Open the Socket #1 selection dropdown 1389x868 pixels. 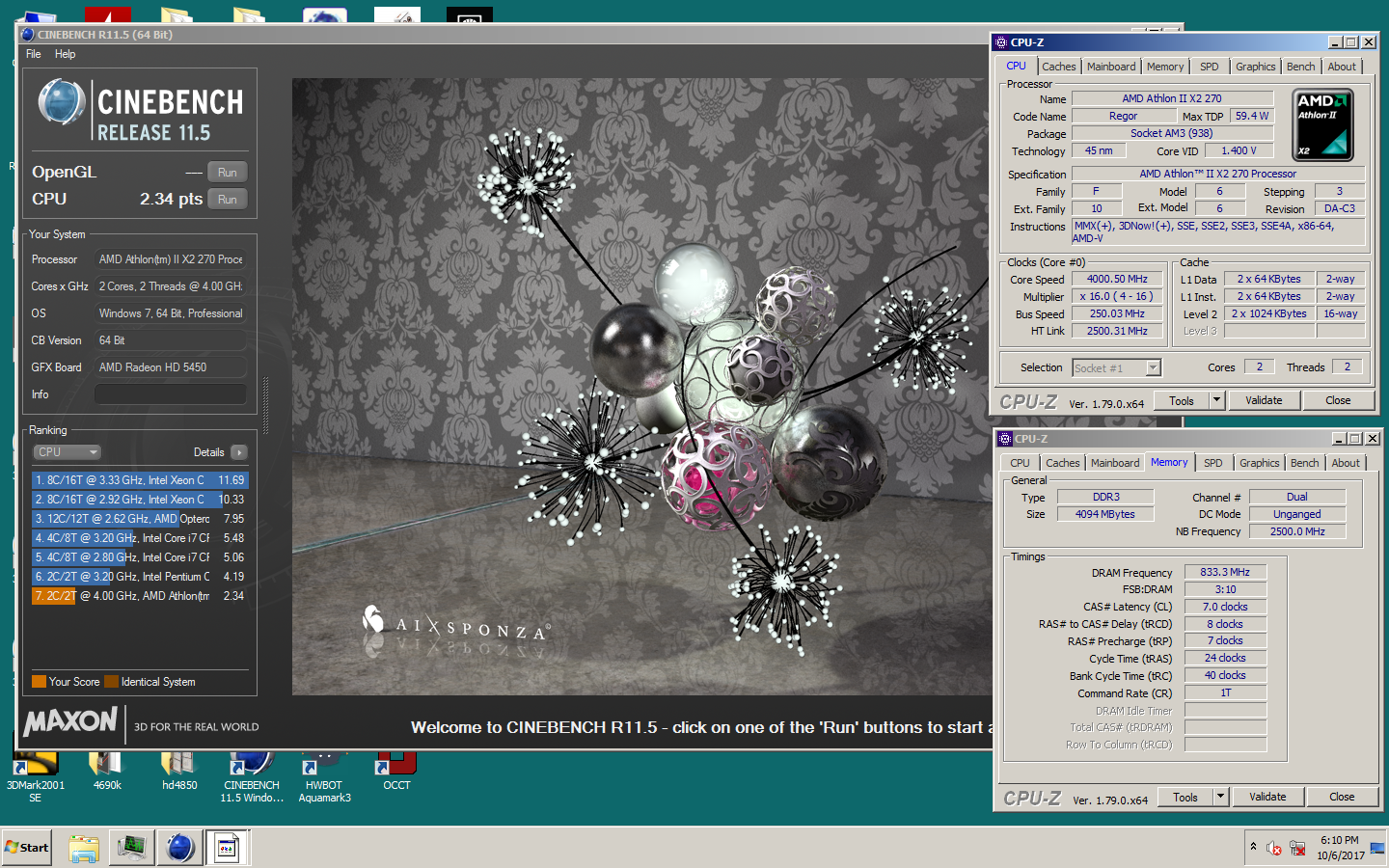1116,368
